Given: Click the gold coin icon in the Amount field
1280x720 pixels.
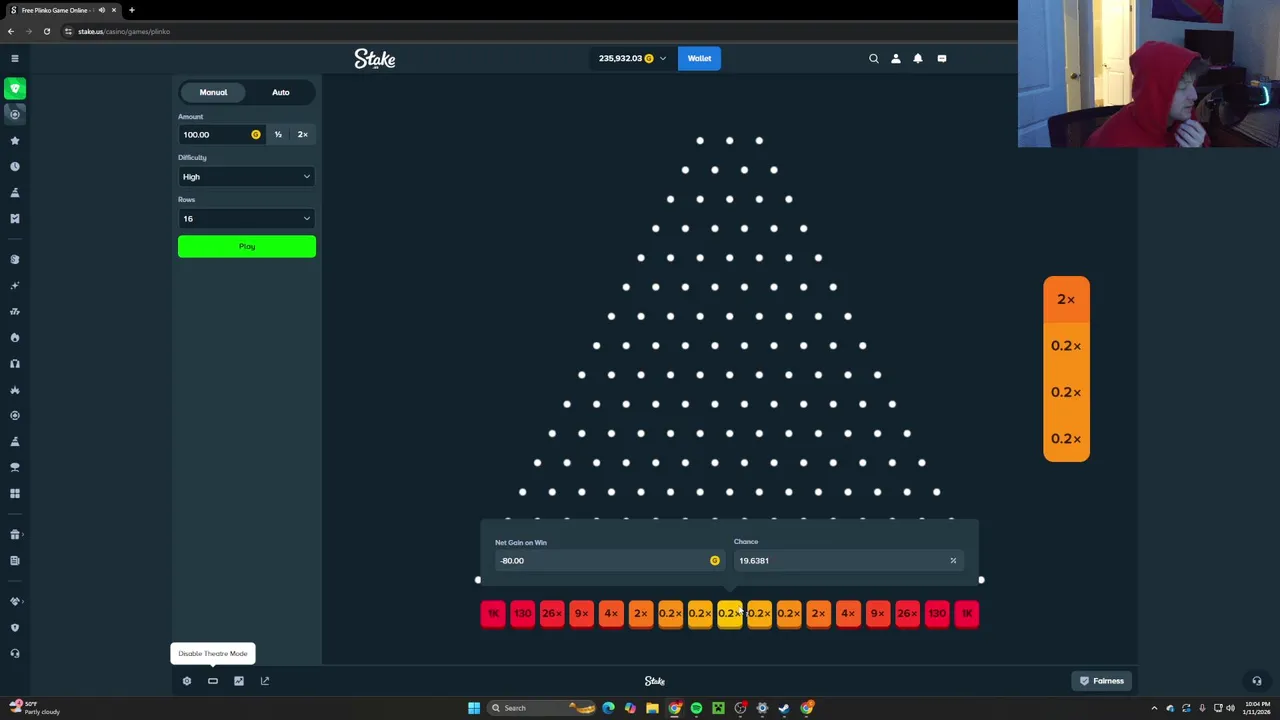Looking at the screenshot, I should click(256, 134).
